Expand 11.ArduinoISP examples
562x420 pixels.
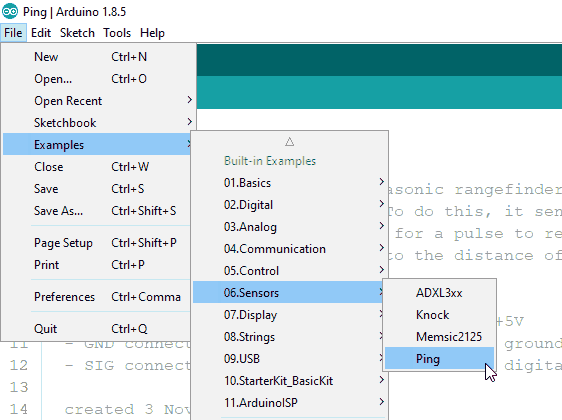click(x=290, y=402)
